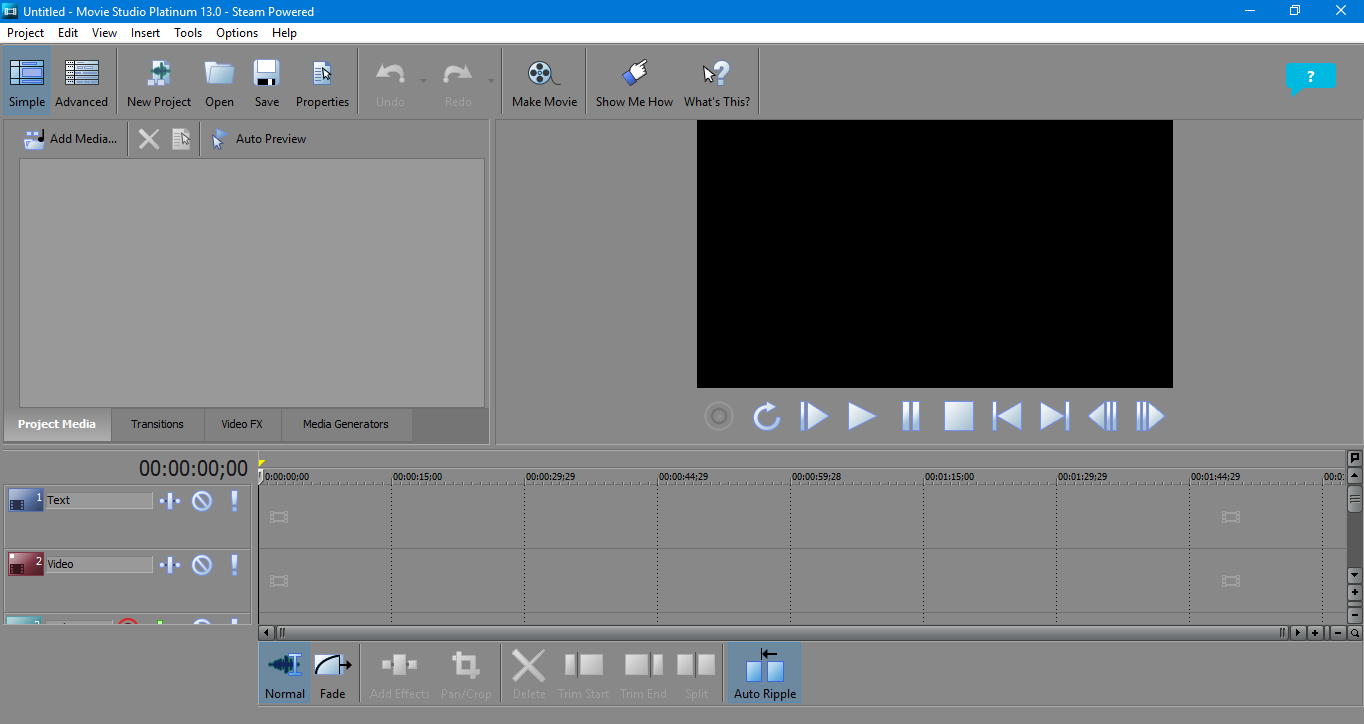Click Add Media... to import files
1364x724 pixels.
click(70, 139)
